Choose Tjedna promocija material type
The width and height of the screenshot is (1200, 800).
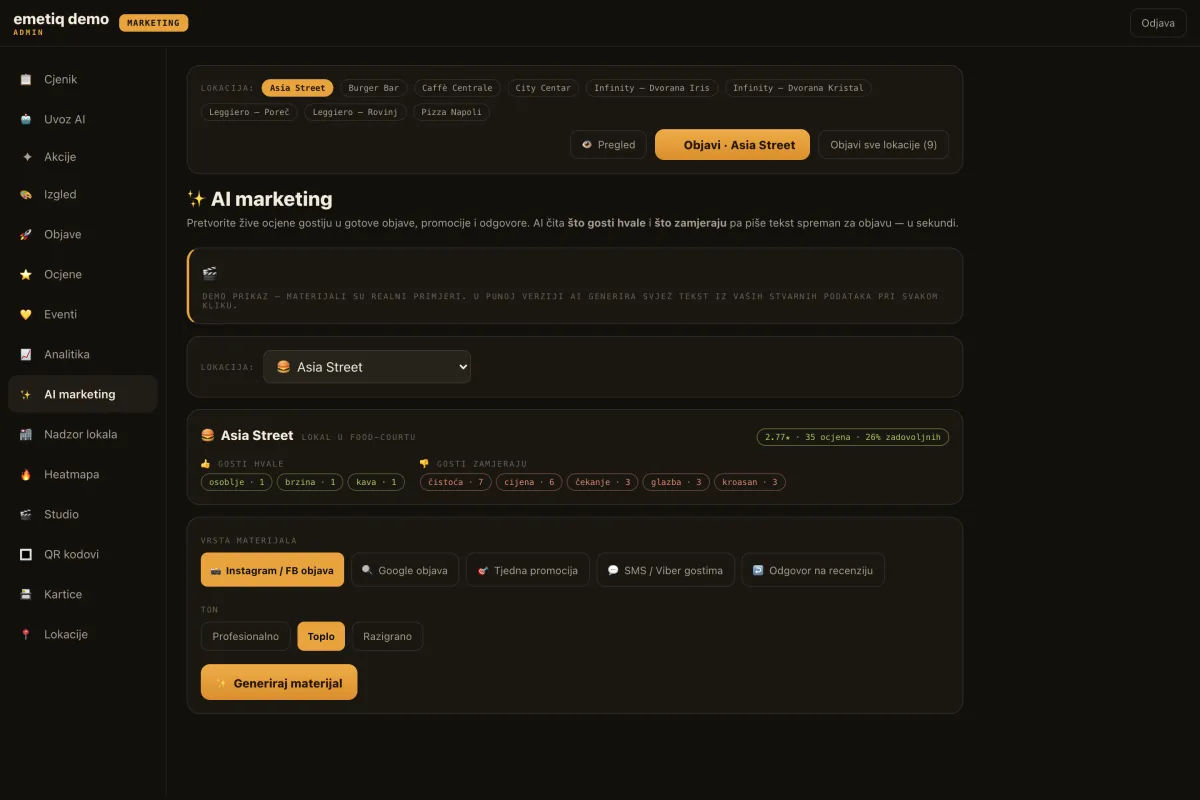(528, 570)
